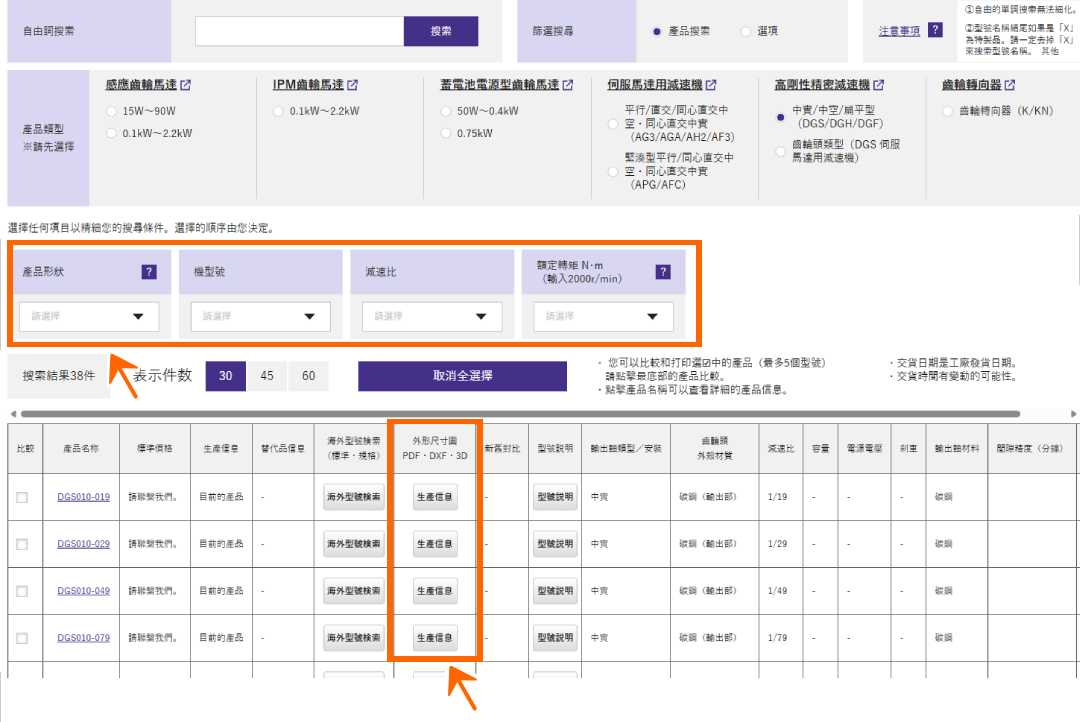This screenshot has width=1080, height=722.
Task: Click external link icon beside 高剛性精密減速機
Action: pyautogui.click(x=878, y=85)
